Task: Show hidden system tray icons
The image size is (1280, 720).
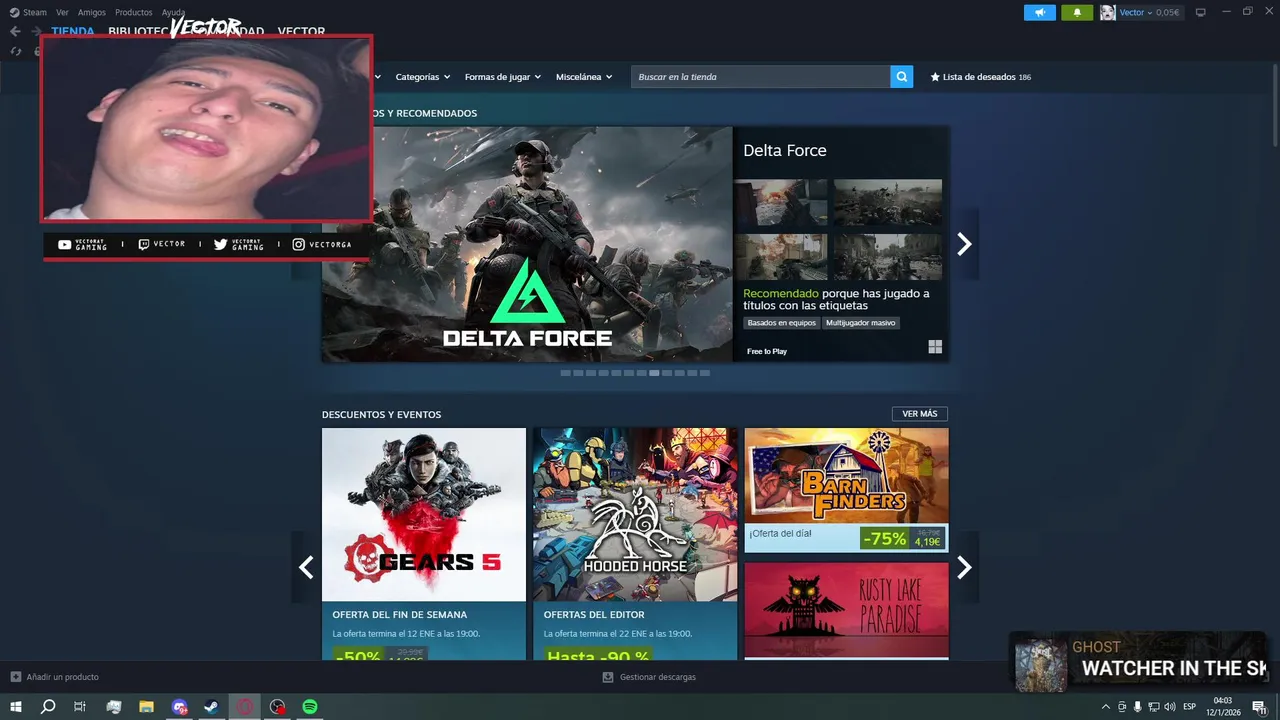Action: coord(1105,707)
